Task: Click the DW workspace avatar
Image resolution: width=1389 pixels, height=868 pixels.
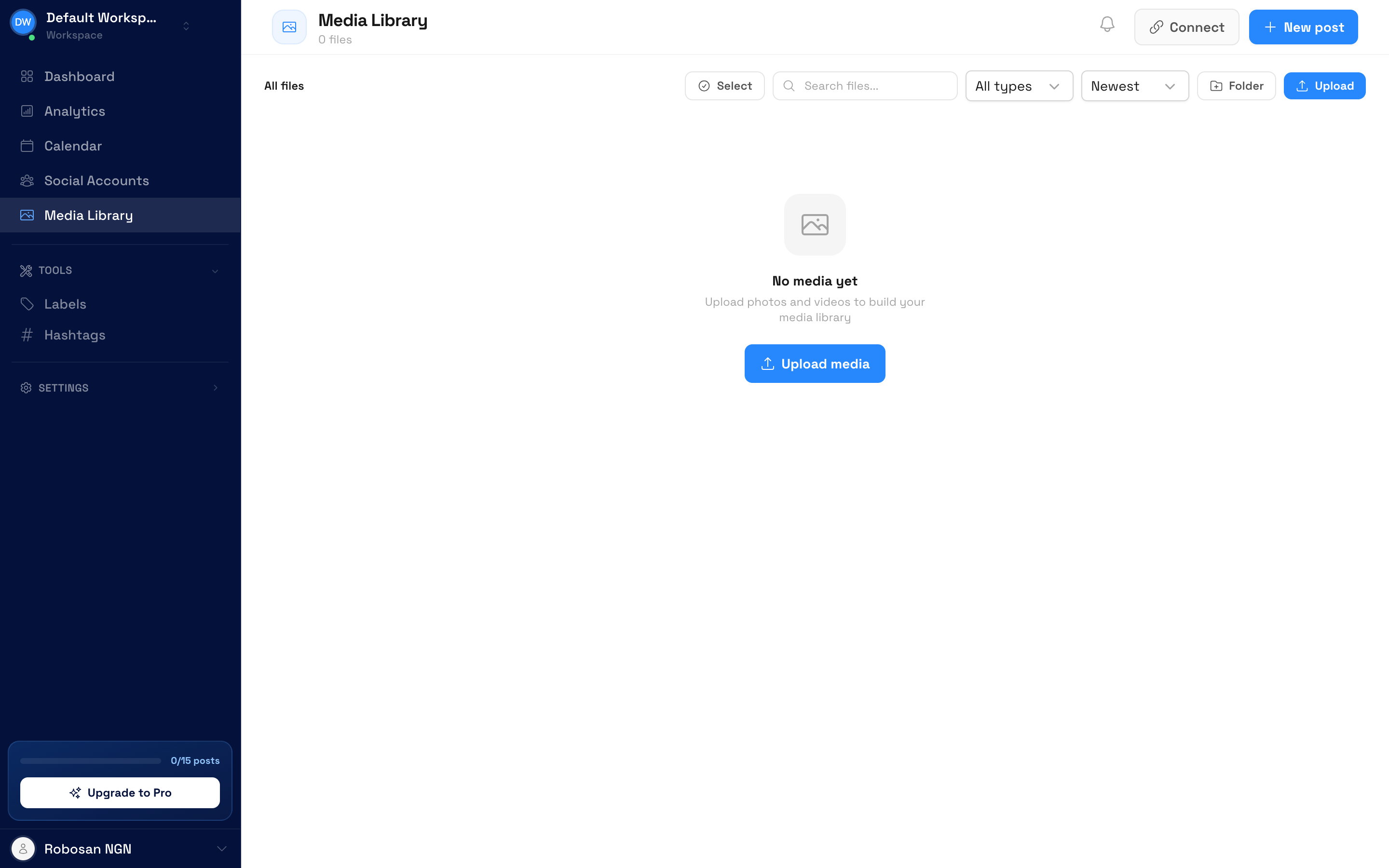Action: (23, 22)
